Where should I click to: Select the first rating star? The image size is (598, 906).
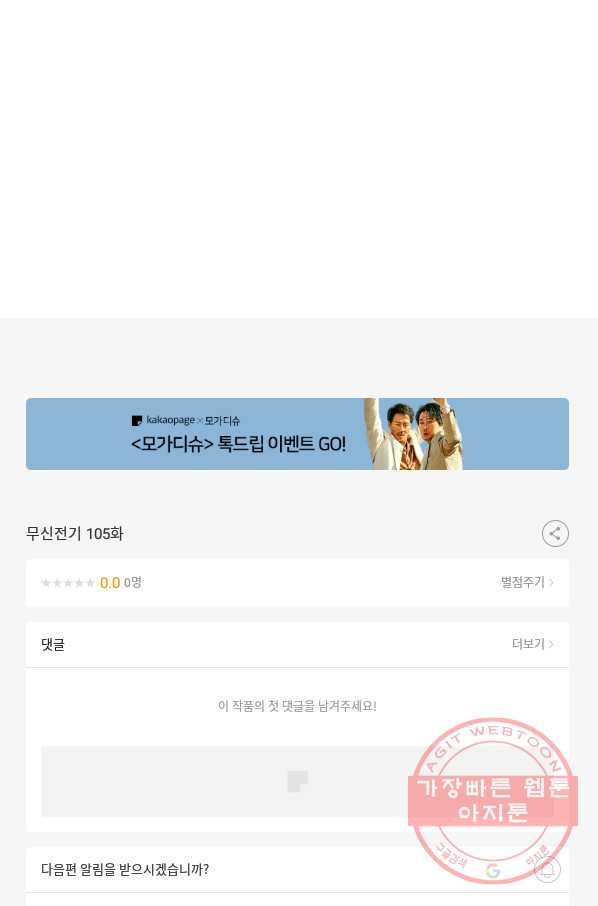point(46,583)
